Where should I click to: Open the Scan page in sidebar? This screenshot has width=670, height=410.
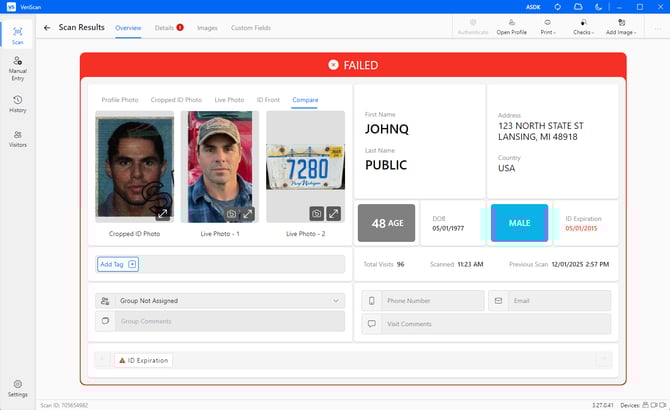pyautogui.click(x=17, y=35)
